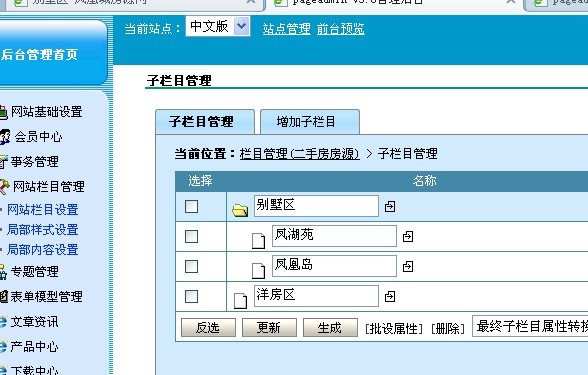Image resolution: width=588 pixels, height=375 pixels.
Task: Click the 网站栏目管理 tools icon
Action: [x=4, y=186]
